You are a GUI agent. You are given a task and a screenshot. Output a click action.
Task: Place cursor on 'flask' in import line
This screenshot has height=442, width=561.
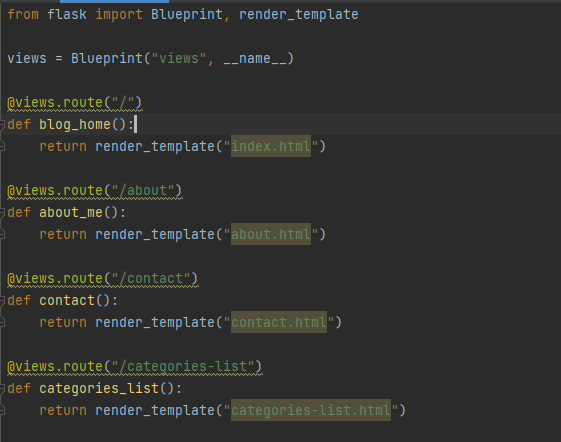point(67,15)
